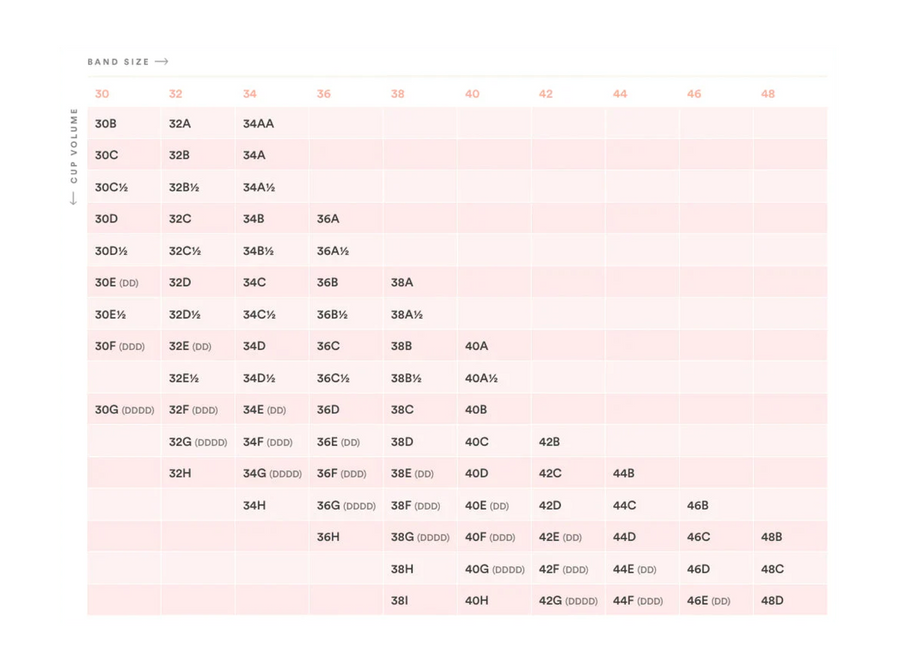Select the 44F (DDD) size cell
The height and width of the screenshot is (667, 900).
tap(638, 601)
